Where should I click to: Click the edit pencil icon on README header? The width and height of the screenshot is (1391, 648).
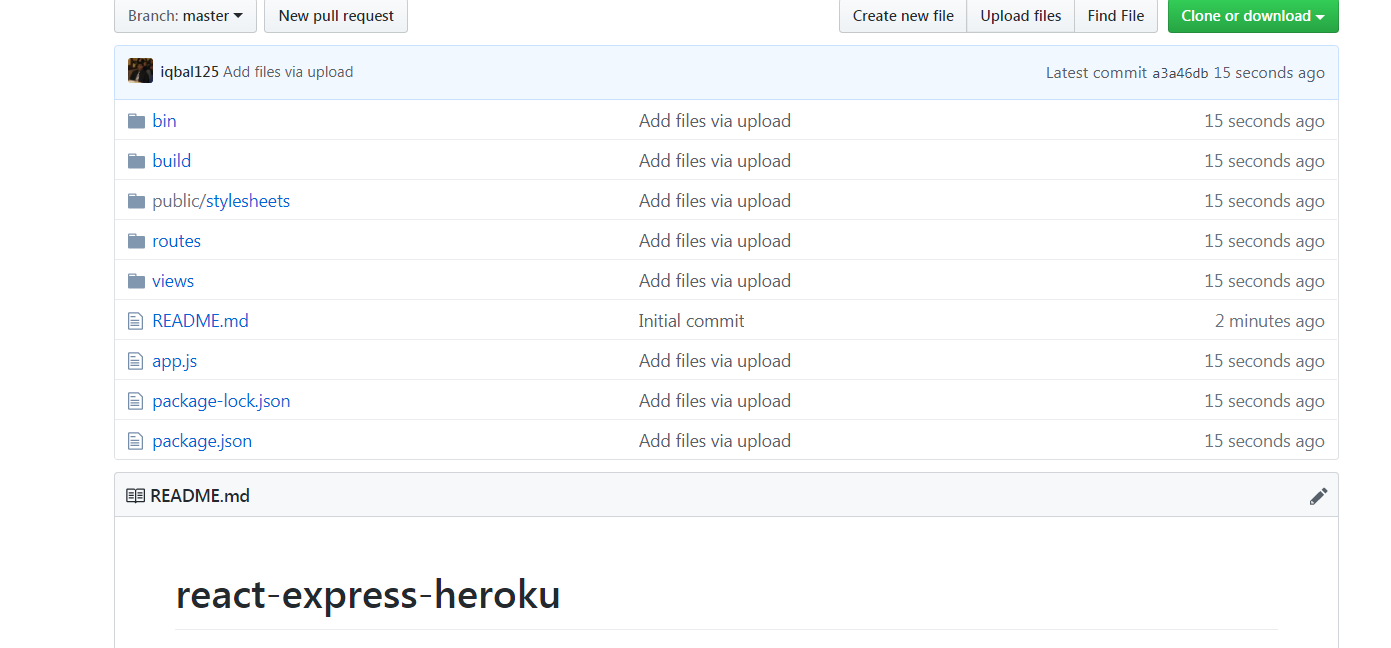click(1318, 495)
